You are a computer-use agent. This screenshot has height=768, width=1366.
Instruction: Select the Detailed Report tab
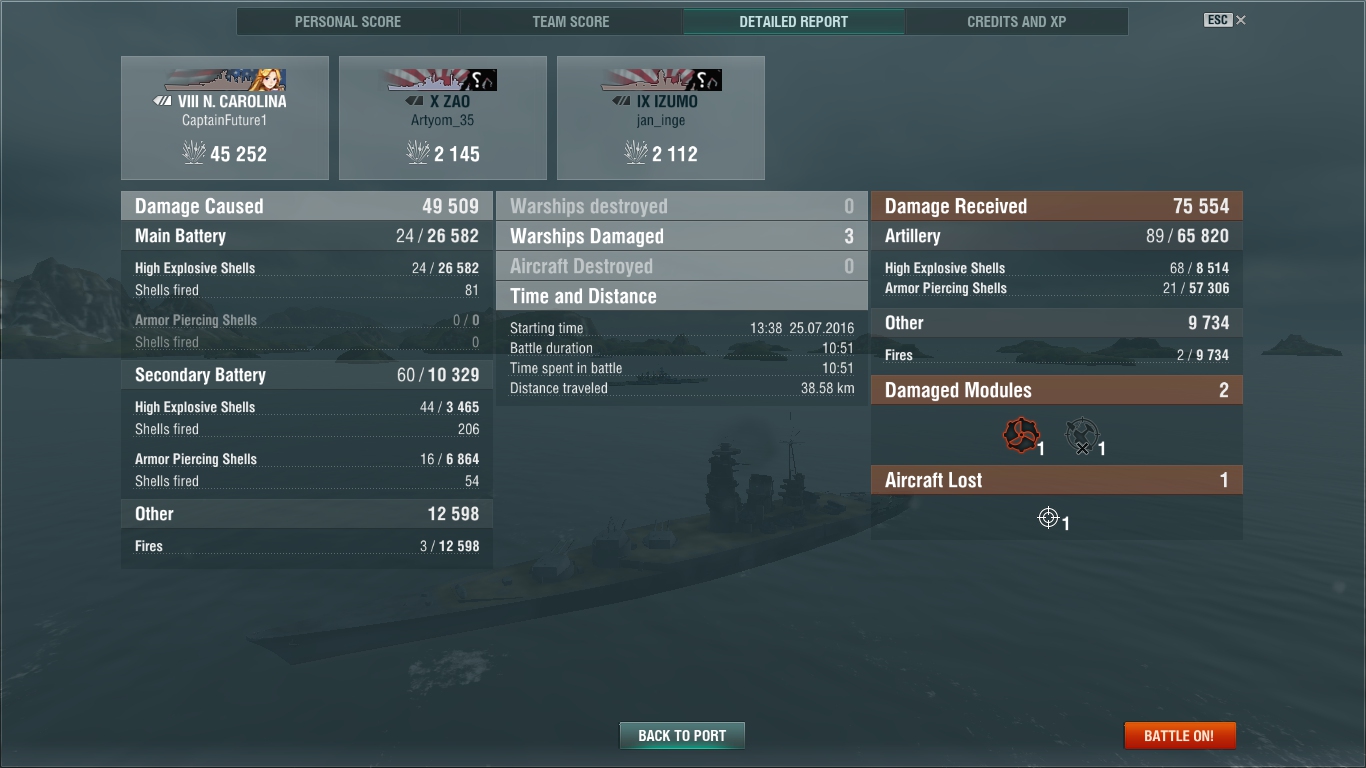click(794, 21)
